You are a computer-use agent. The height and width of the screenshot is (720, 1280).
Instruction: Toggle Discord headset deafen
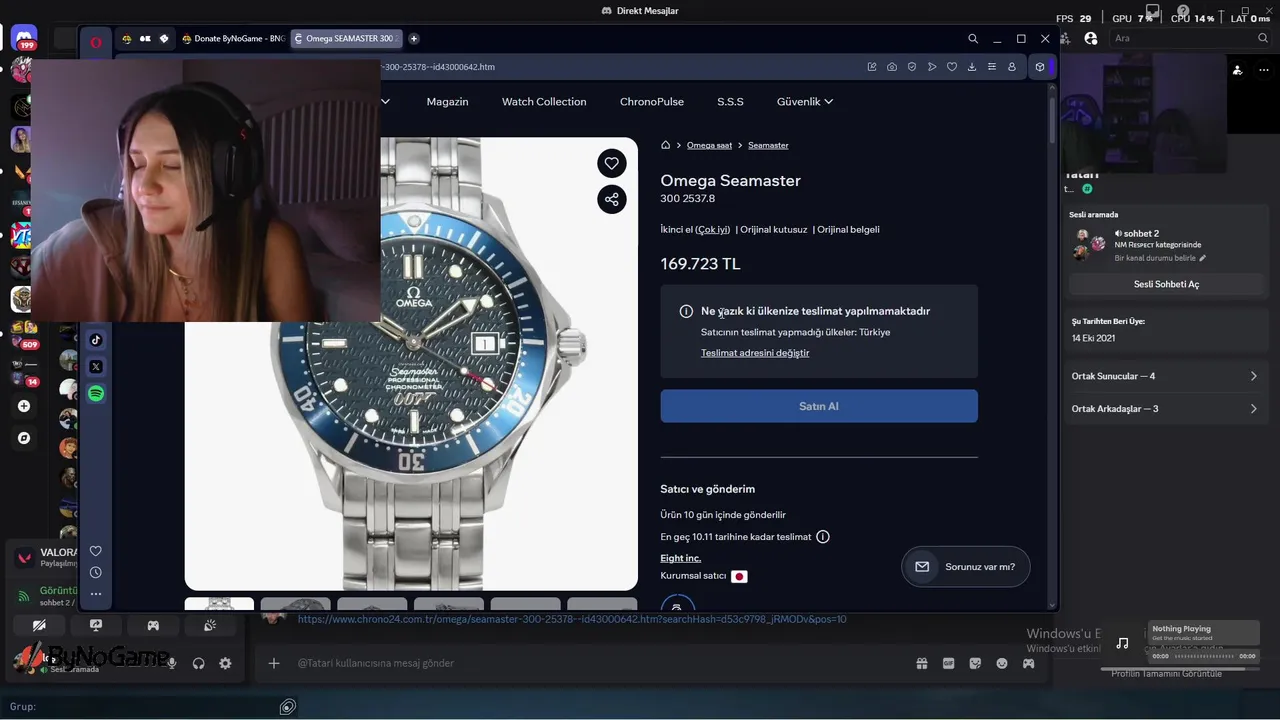click(x=198, y=663)
